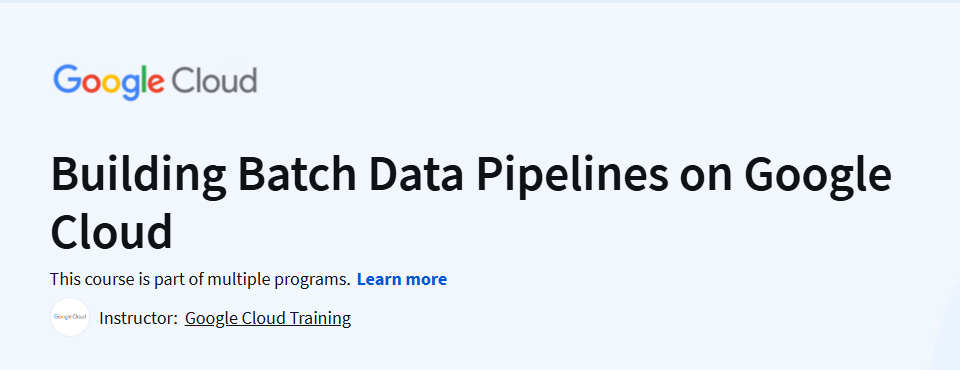Click the word Pipelines in the heading
Image resolution: width=960 pixels, height=370 pixels.
pos(572,176)
